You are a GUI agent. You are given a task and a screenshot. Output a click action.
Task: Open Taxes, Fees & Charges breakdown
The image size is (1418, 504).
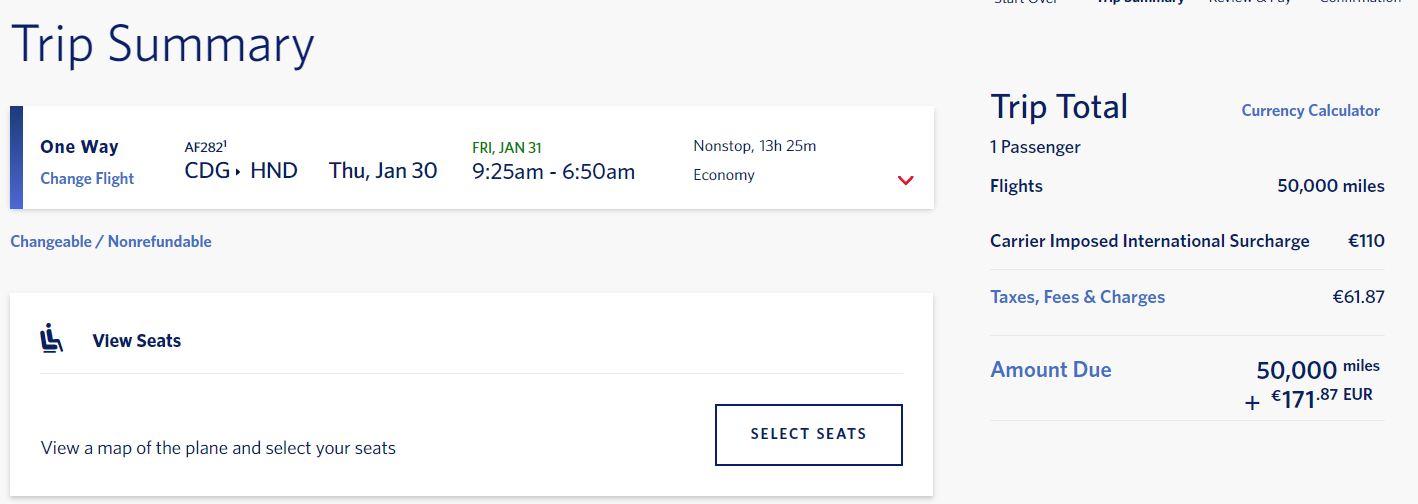pos(1077,297)
